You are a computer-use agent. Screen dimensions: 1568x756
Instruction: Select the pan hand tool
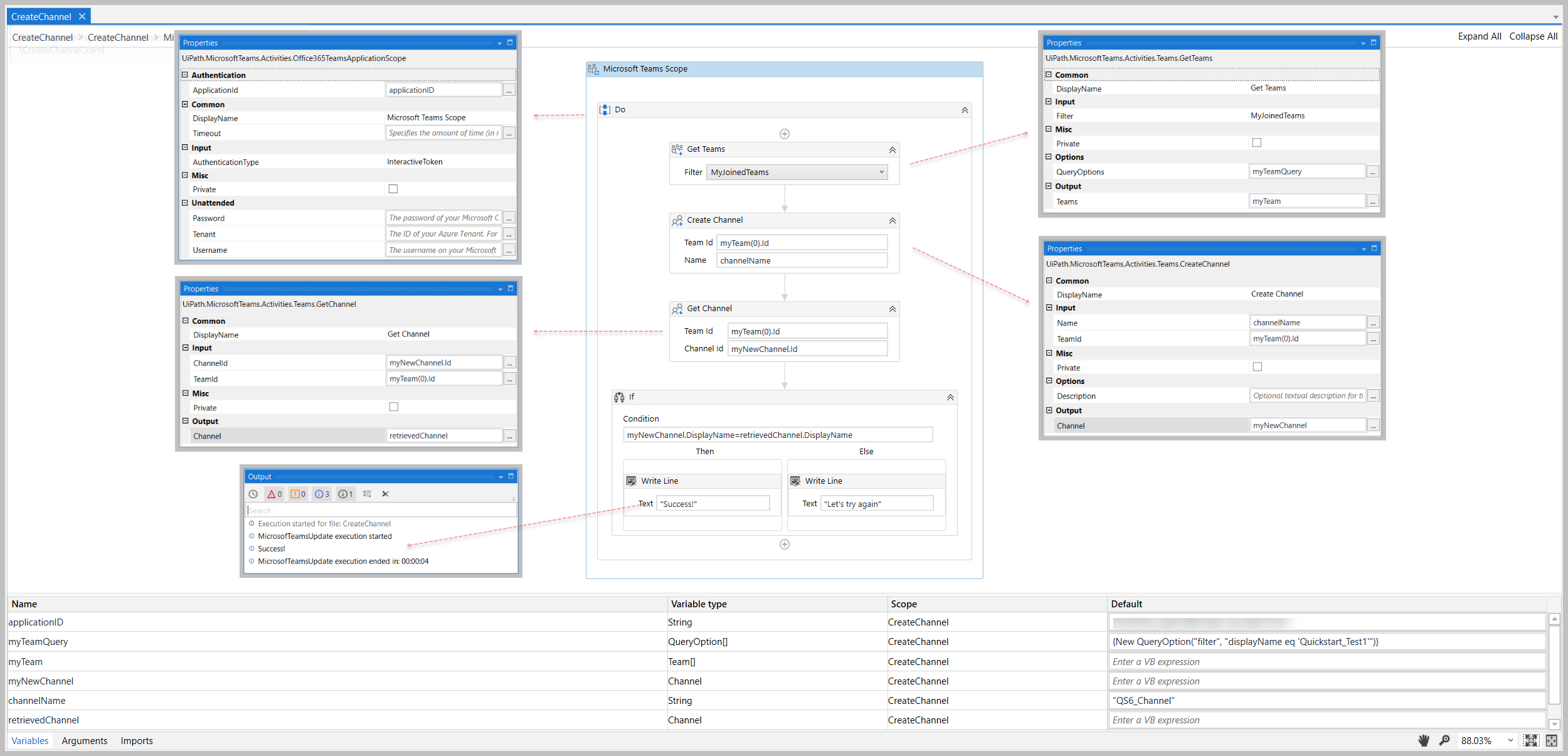tap(1424, 740)
